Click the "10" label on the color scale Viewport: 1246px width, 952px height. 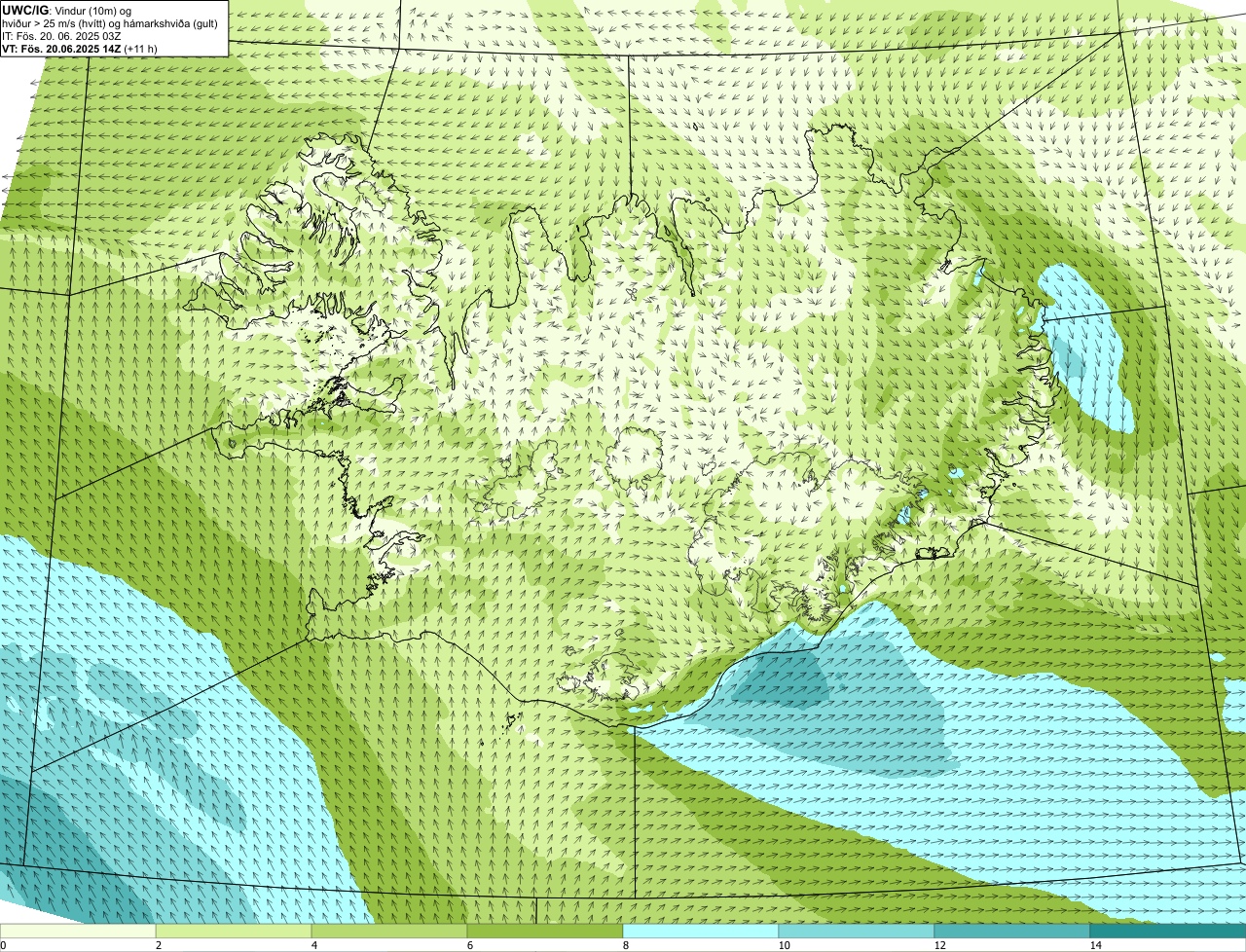[784, 945]
